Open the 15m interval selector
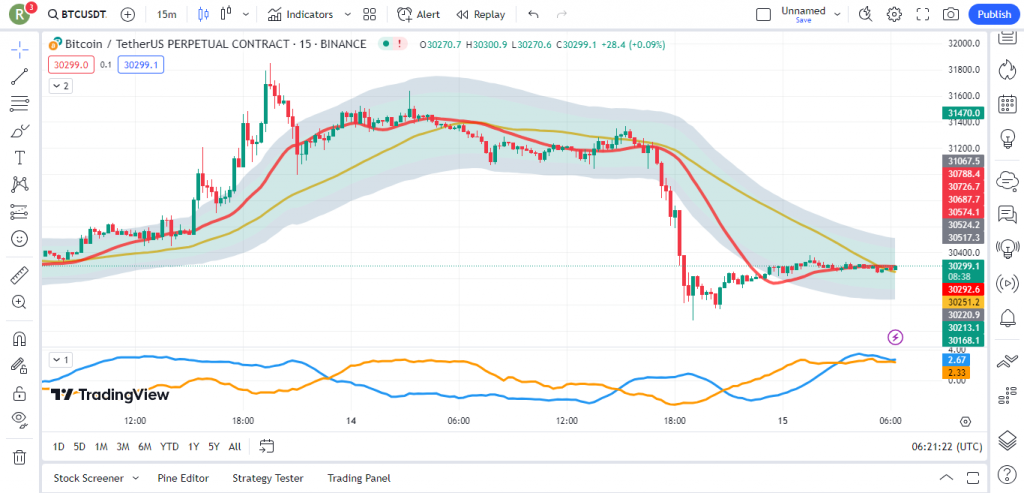This screenshot has width=1024, height=493. point(167,14)
